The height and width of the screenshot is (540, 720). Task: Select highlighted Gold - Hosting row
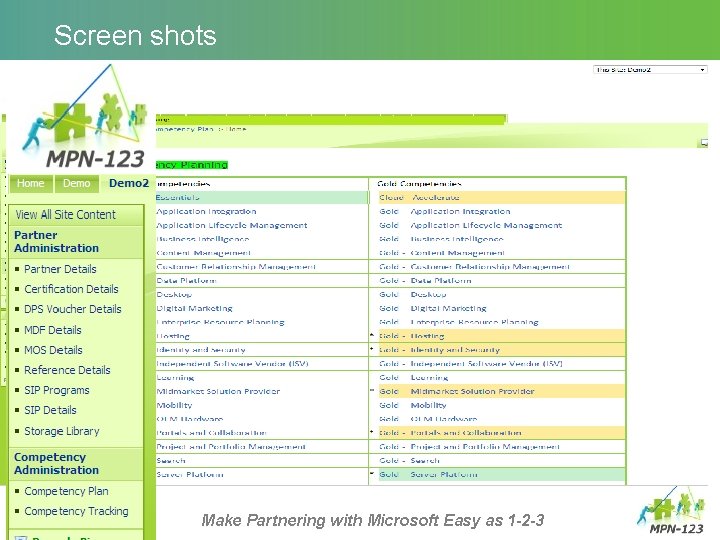click(x=502, y=336)
